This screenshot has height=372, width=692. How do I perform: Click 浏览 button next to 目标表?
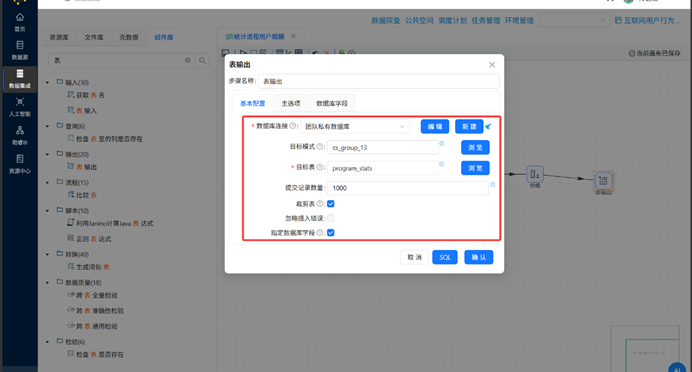pyautogui.click(x=475, y=168)
